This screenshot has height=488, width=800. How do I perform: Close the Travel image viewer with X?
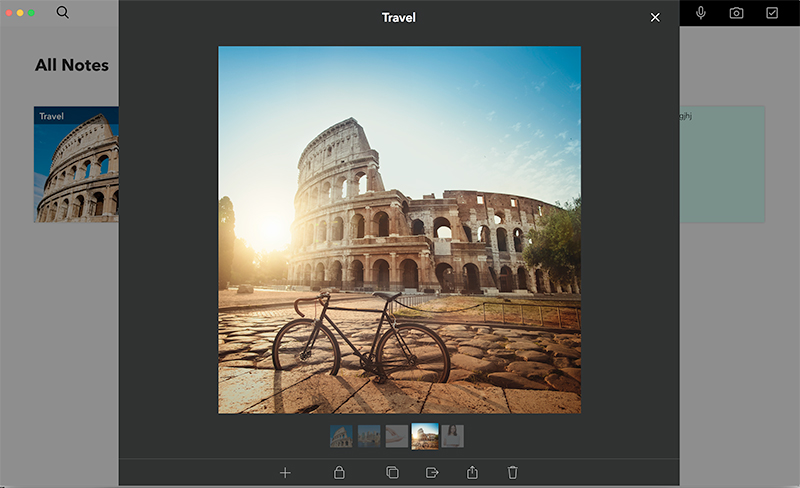[x=655, y=18]
